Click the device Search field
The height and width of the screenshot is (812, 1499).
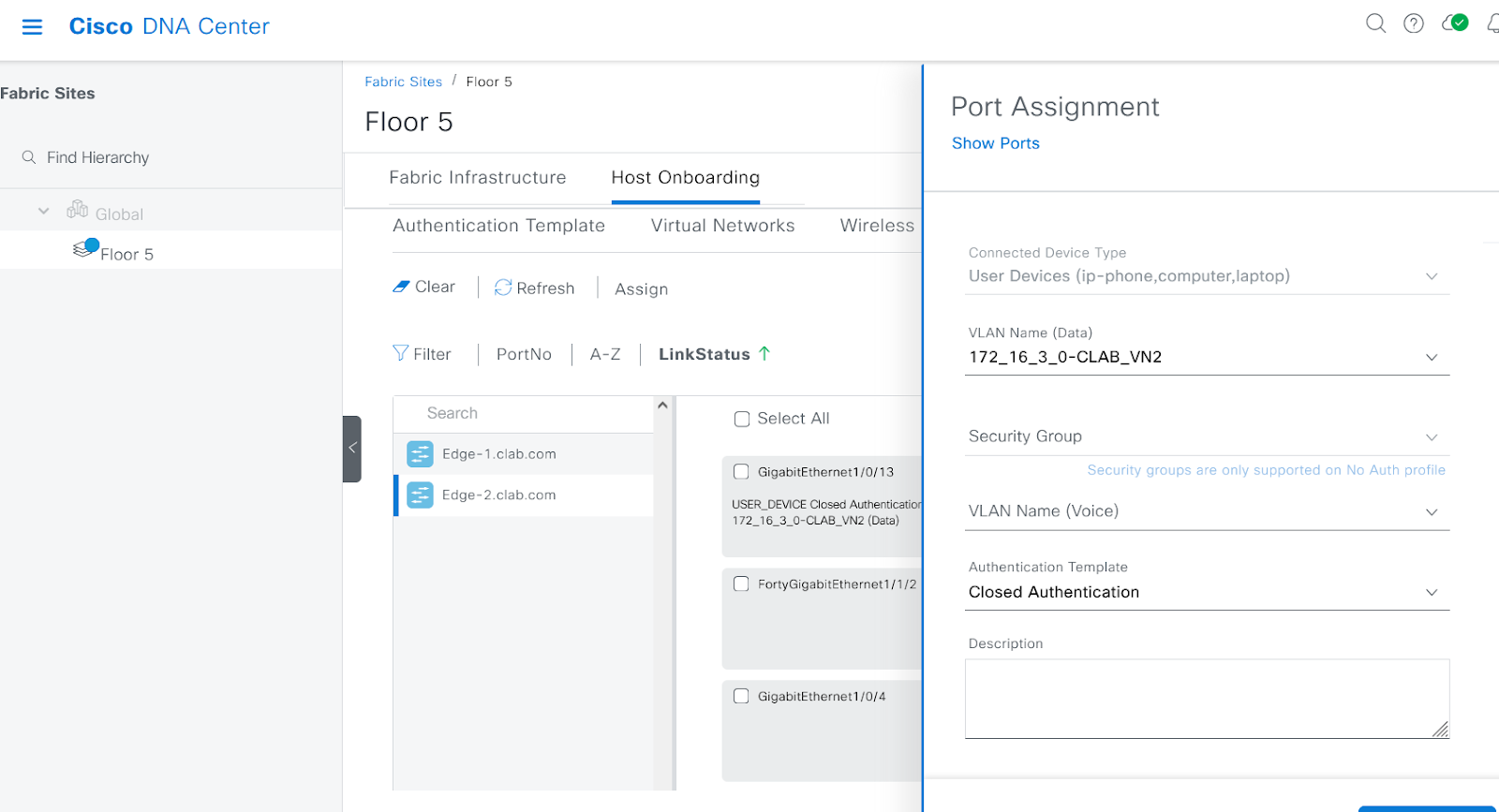point(524,413)
